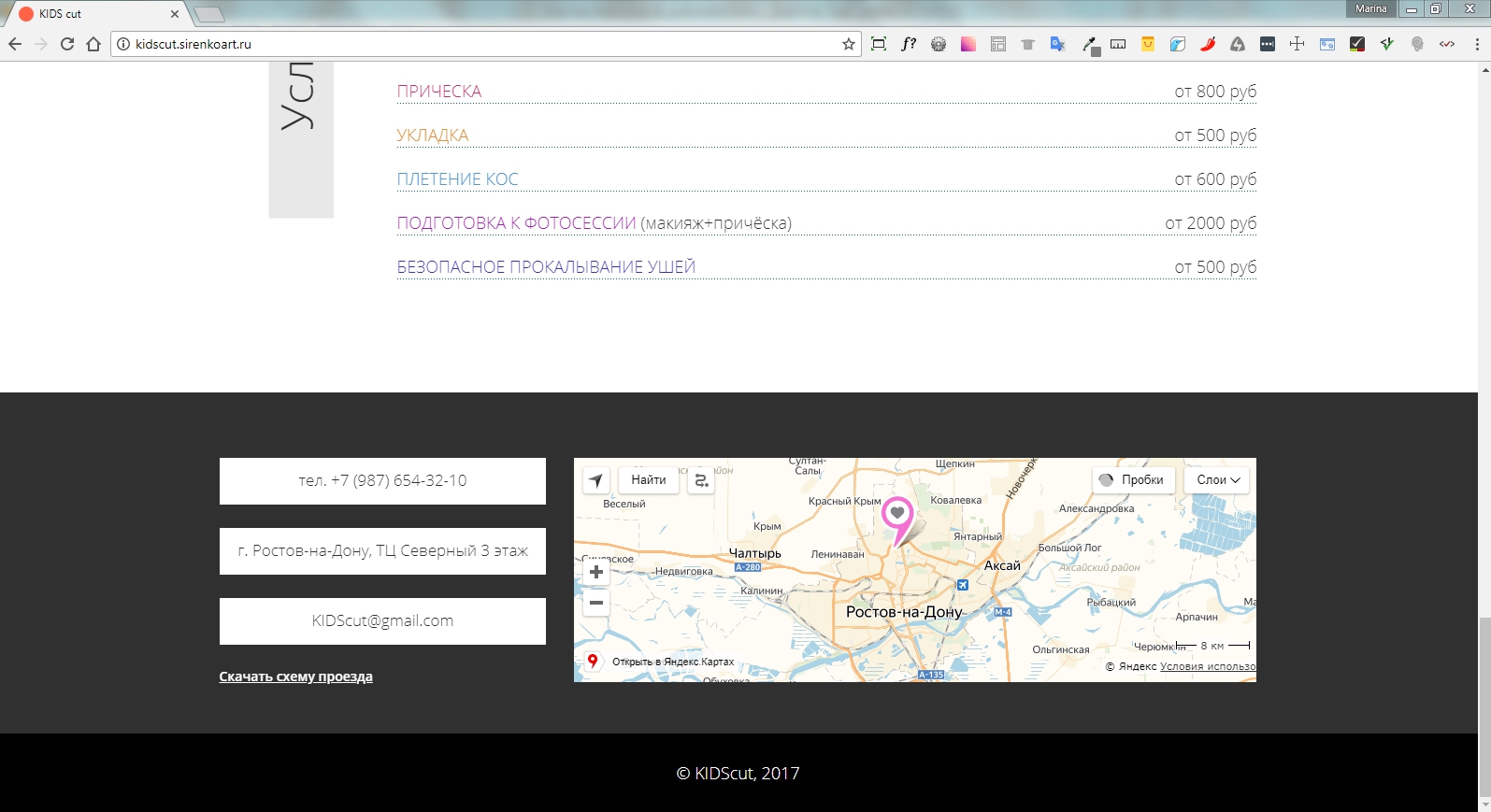Viewport: 1491px width, 812px height.
Task: Click the 'от 800 руб' price
Action: click(1215, 92)
